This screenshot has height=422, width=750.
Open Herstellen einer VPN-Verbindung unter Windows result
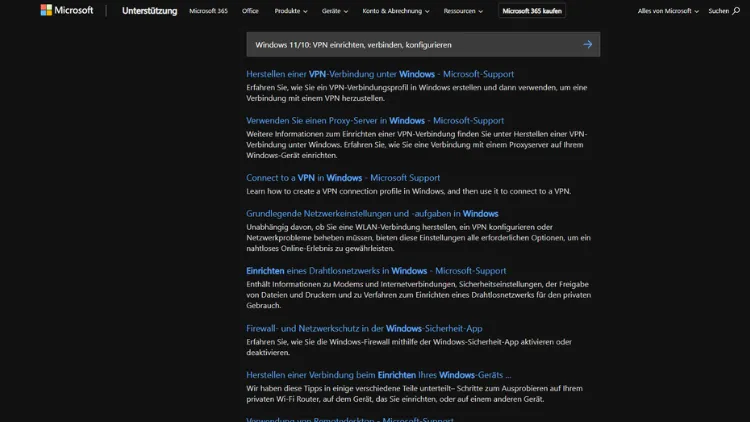380,74
